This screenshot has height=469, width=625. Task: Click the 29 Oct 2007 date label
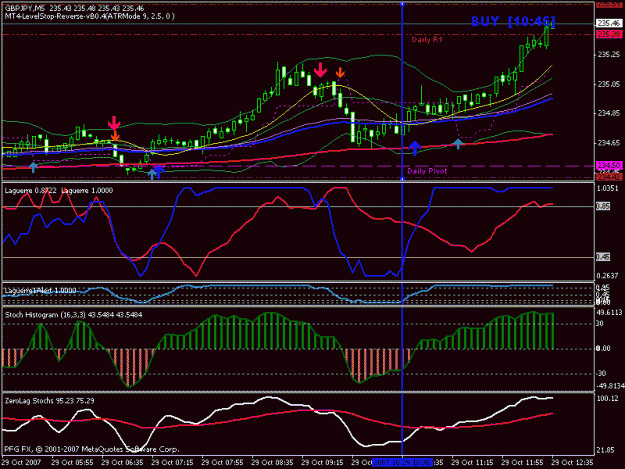pyautogui.click(x=22, y=463)
